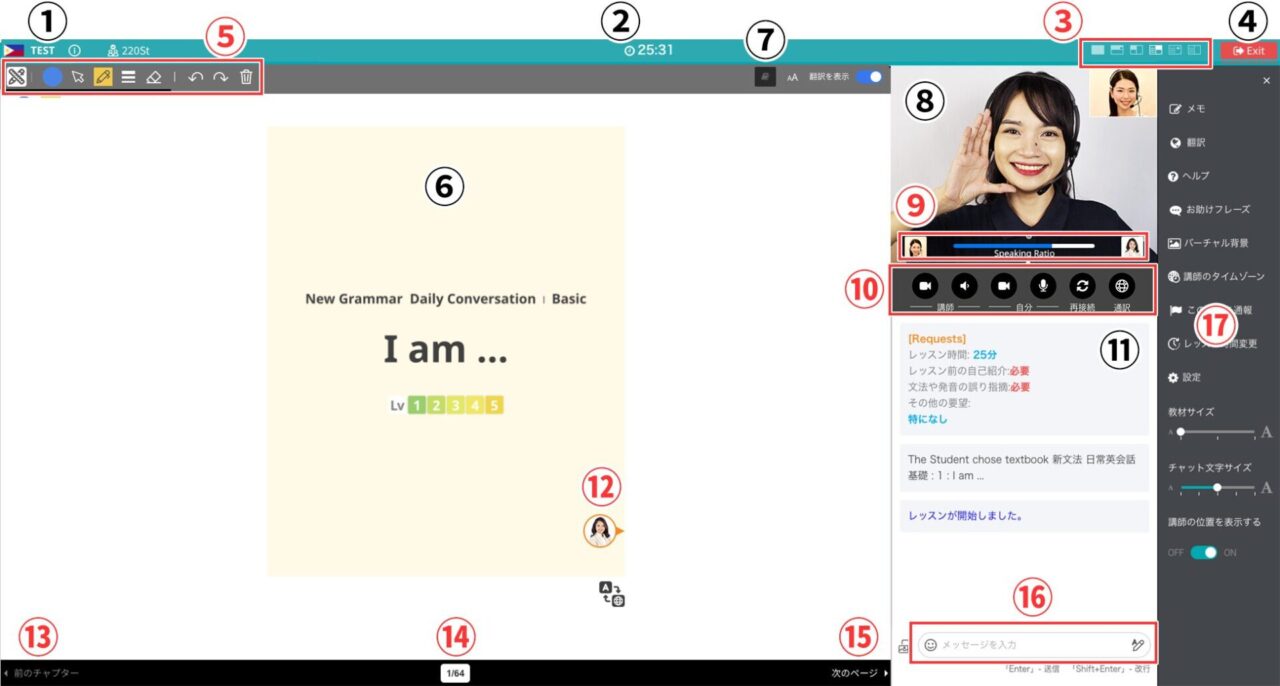
Task: Open the blue pen color picker
Action: tap(52, 77)
